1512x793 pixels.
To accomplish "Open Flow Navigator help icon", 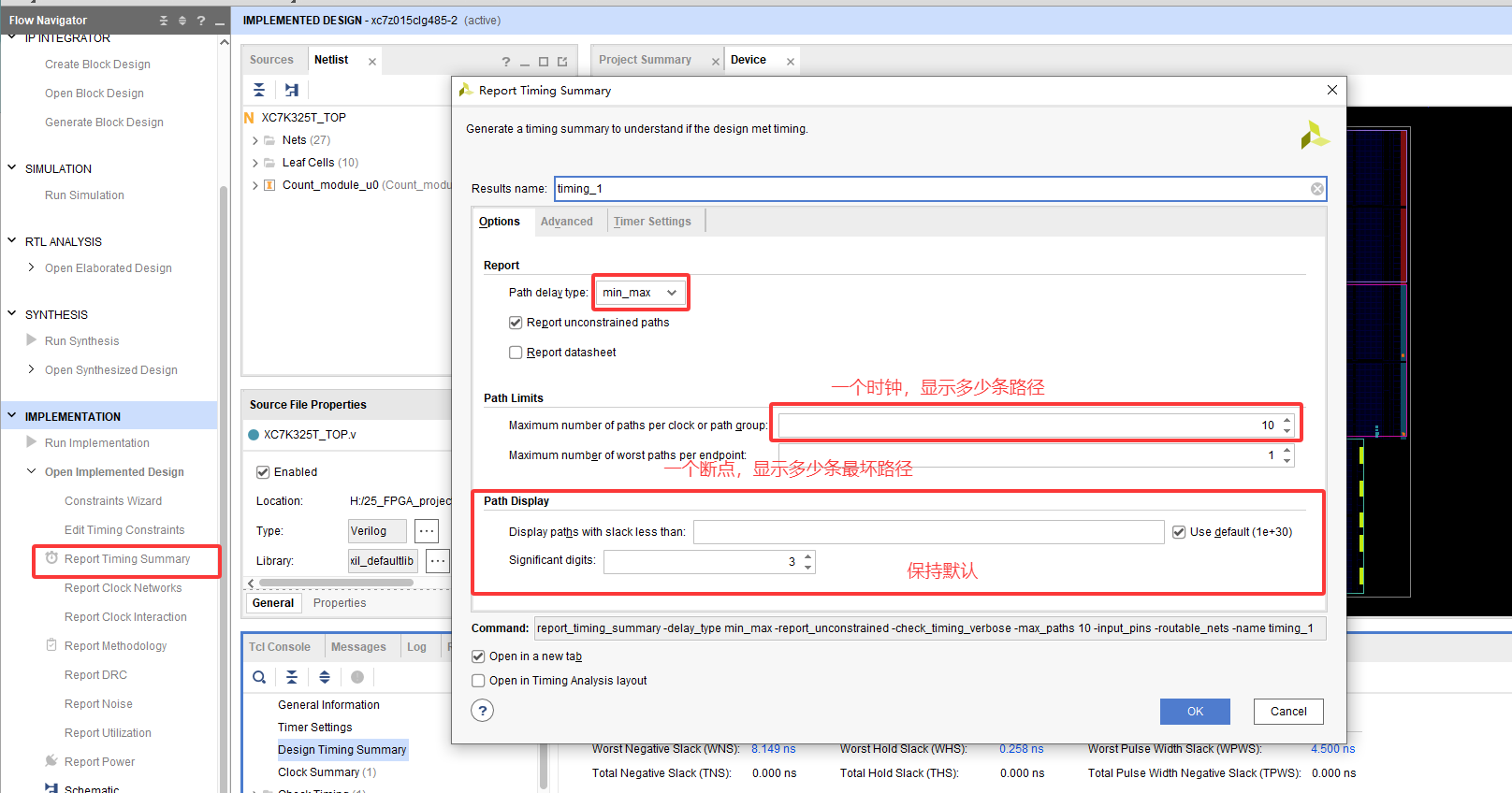I will [201, 21].
